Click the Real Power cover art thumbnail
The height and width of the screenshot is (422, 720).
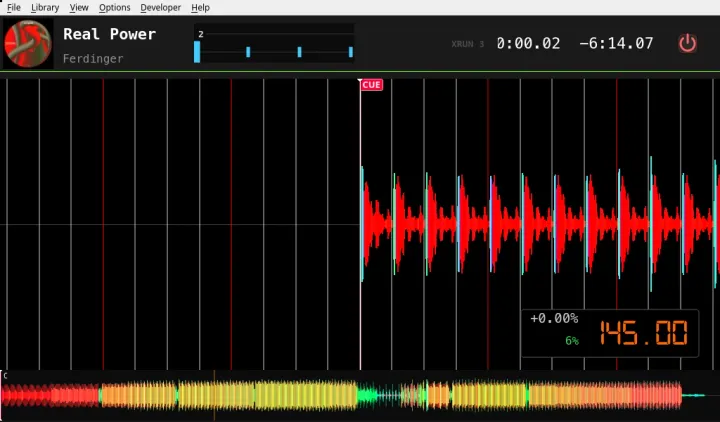click(x=28, y=44)
